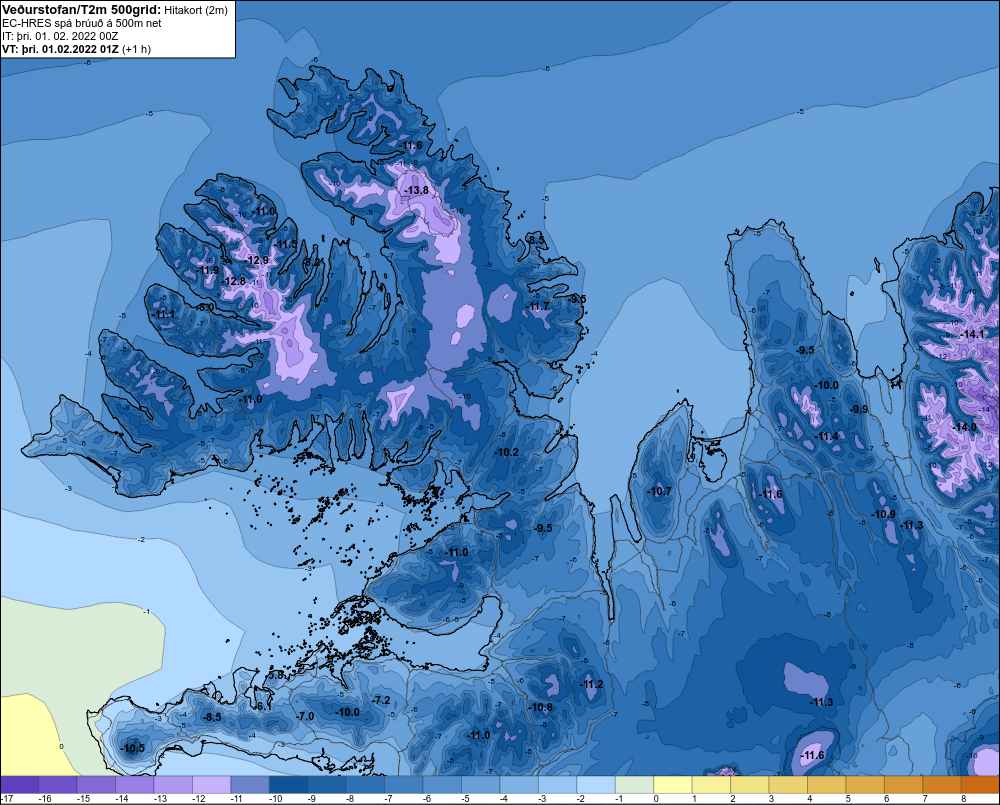This screenshot has height=805, width=1000.
Task: Select the -10.5 temperature value
Action: click(133, 749)
